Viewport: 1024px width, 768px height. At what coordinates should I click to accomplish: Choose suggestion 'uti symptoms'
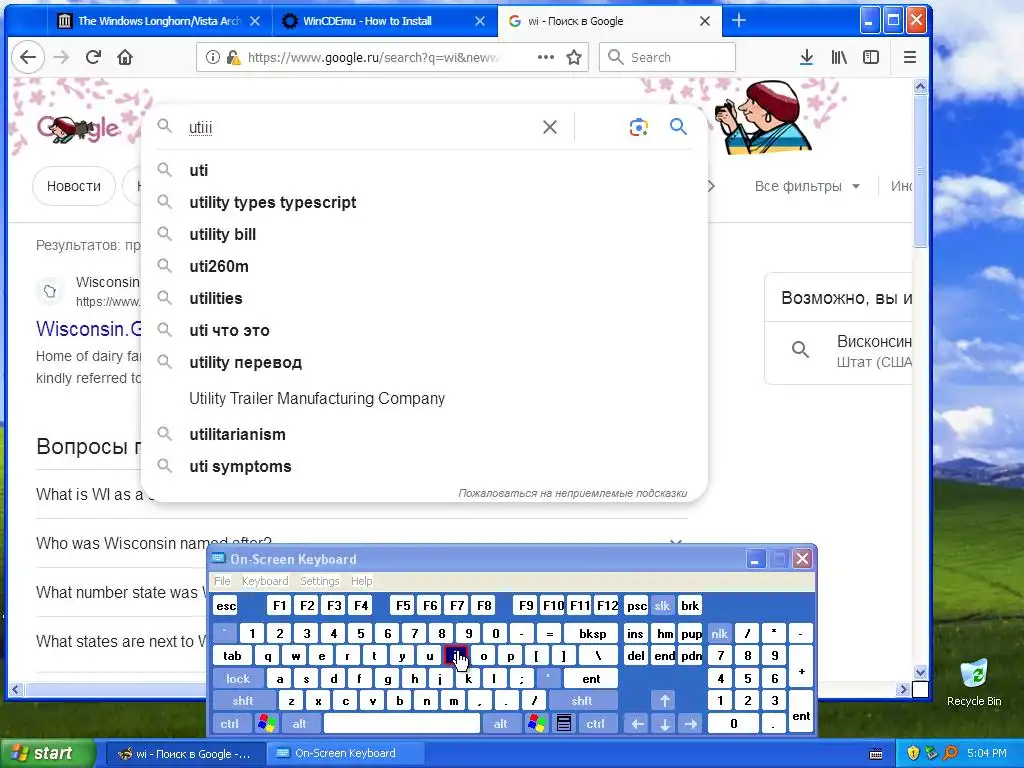point(424,466)
